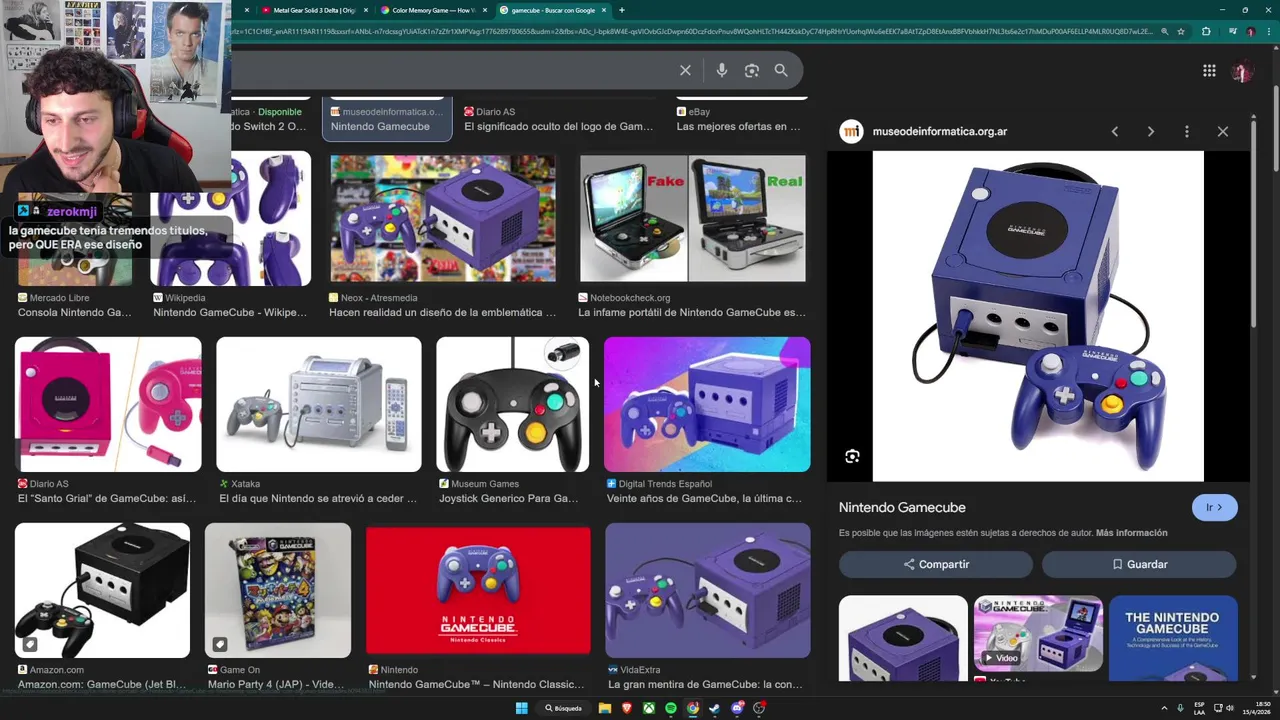Open Google Lens image search icon
Image resolution: width=1280 pixels, height=720 pixels.
point(752,71)
